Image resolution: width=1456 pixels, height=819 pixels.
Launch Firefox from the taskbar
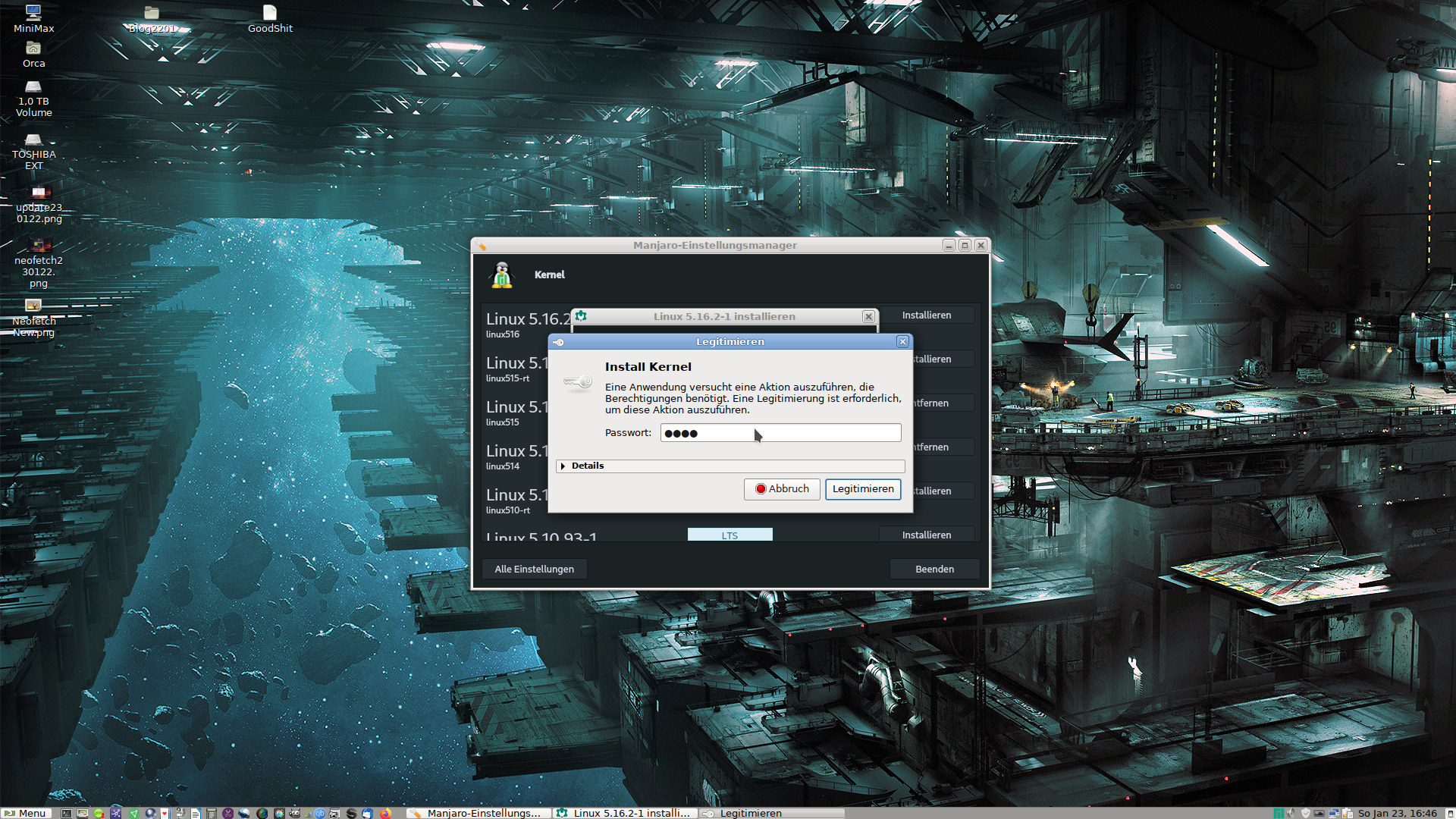click(385, 813)
